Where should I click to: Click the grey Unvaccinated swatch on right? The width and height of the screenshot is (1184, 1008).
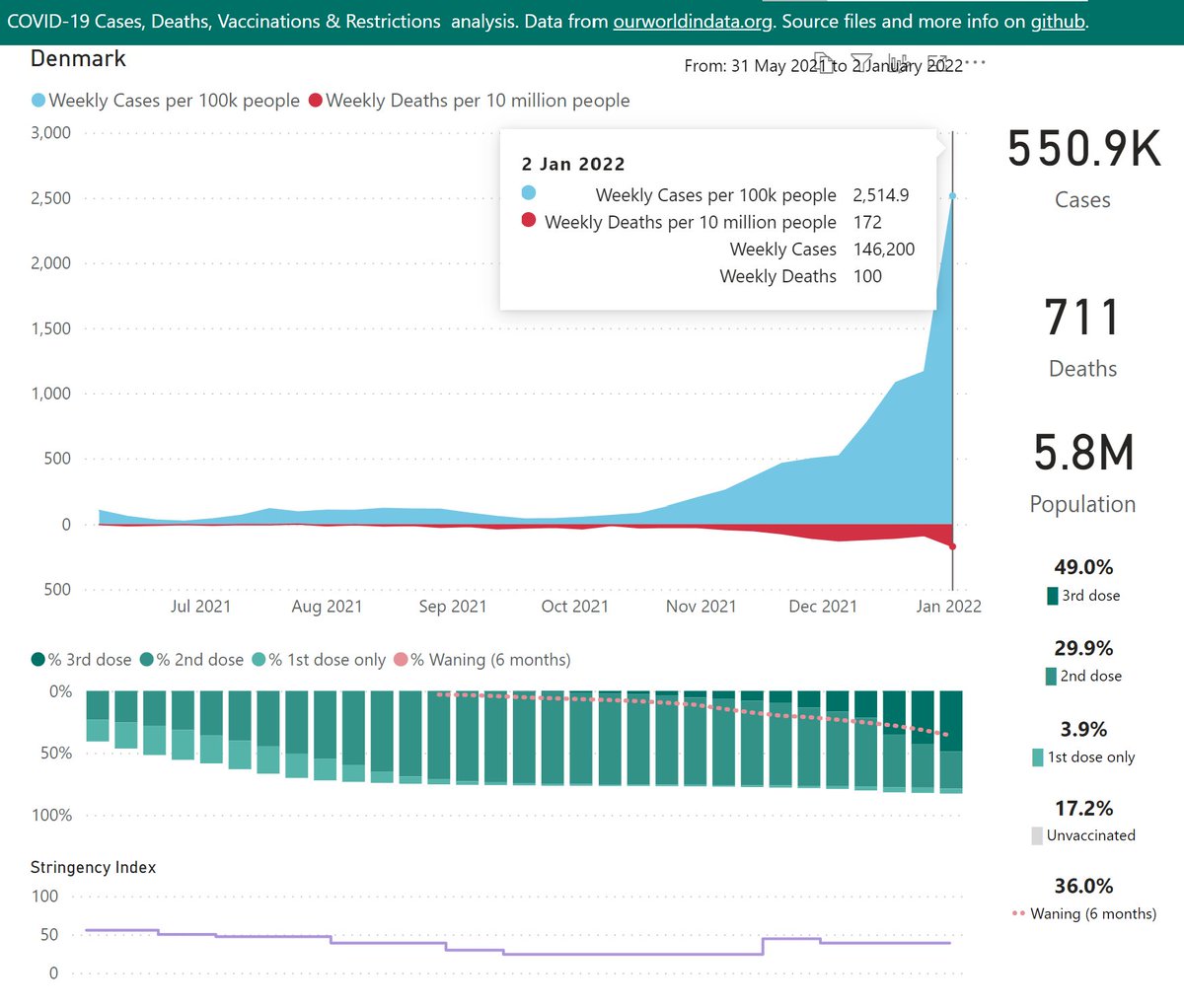1037,835
